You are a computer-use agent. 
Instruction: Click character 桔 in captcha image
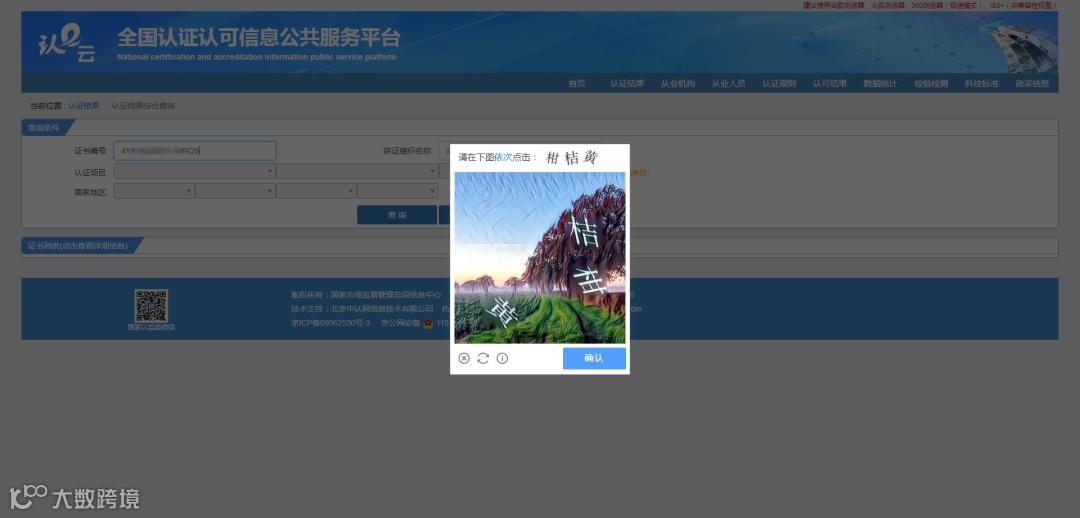(x=585, y=232)
